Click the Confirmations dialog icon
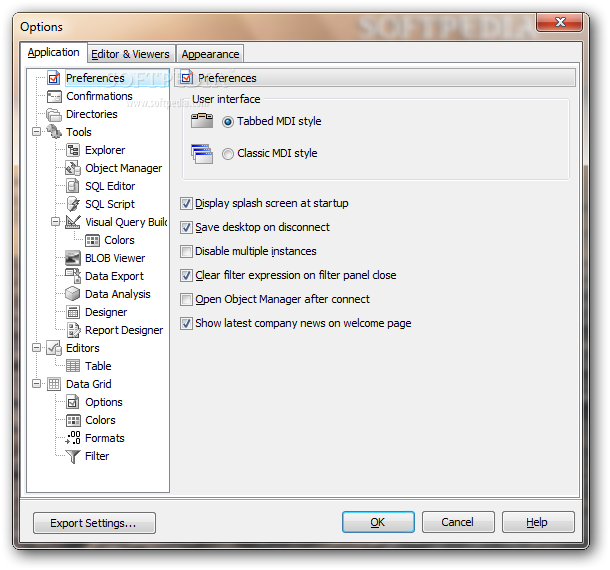This screenshot has width=610, height=570. pos(54,96)
